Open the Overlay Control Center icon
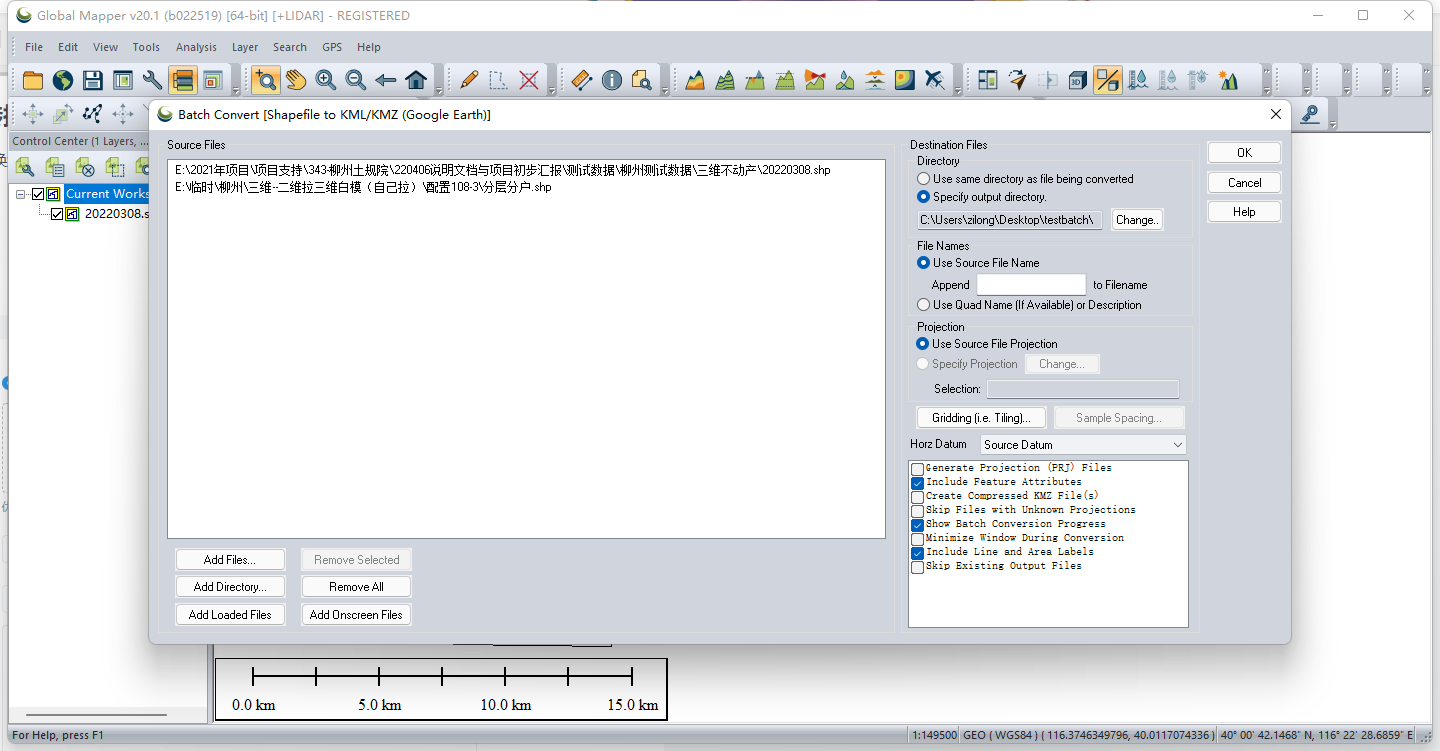 pyautogui.click(x=183, y=79)
